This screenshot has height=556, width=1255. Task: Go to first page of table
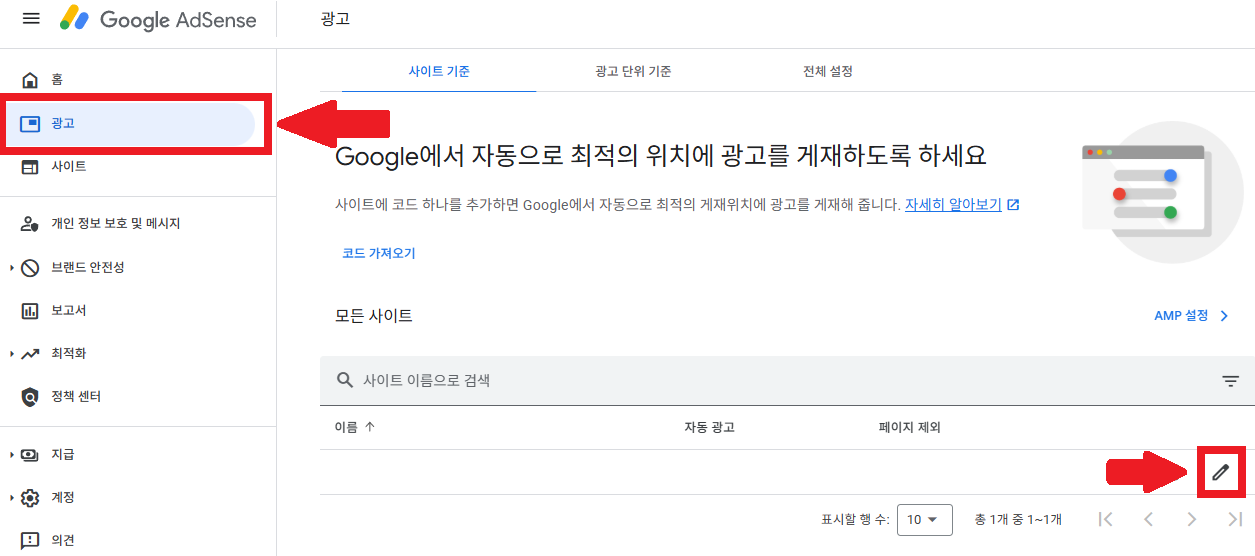(1105, 519)
